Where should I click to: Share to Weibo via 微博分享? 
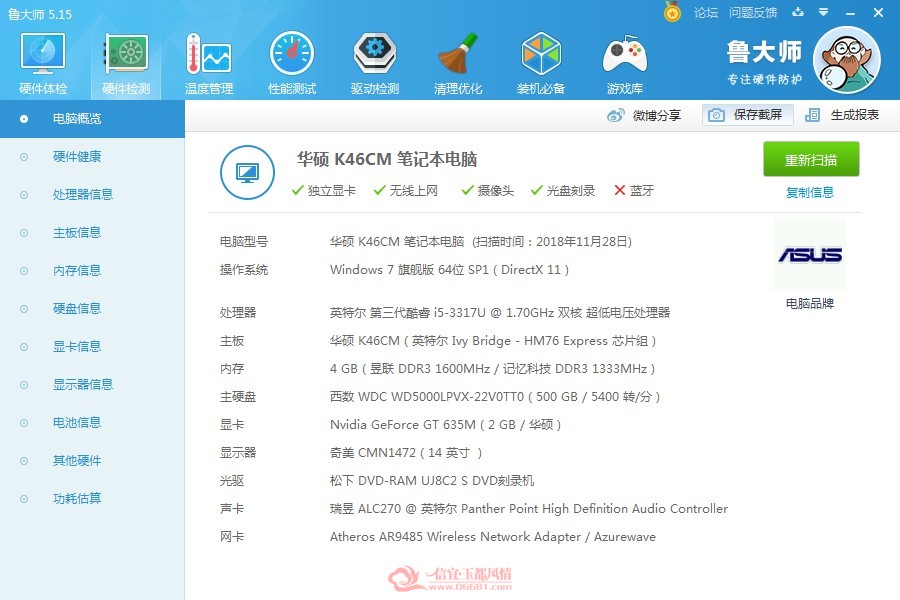644,115
